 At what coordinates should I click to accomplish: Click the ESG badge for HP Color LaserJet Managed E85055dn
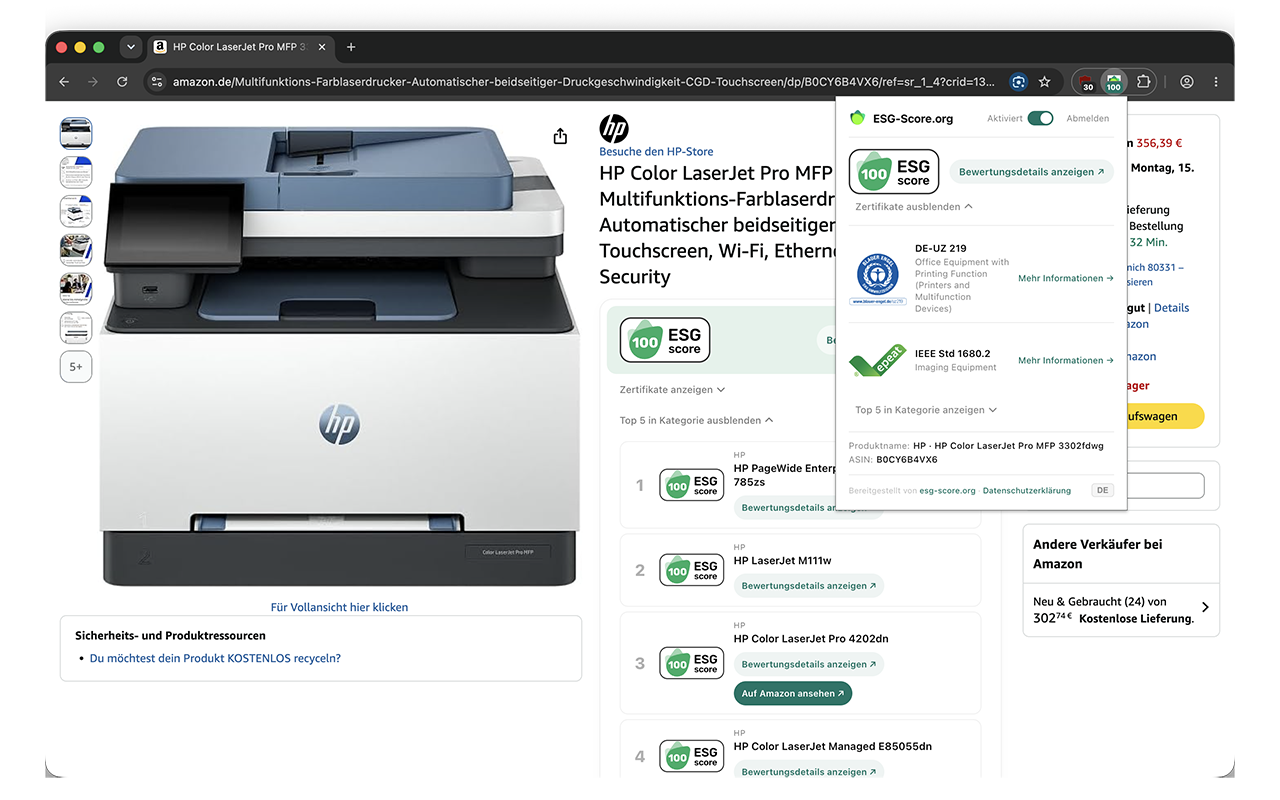(691, 756)
